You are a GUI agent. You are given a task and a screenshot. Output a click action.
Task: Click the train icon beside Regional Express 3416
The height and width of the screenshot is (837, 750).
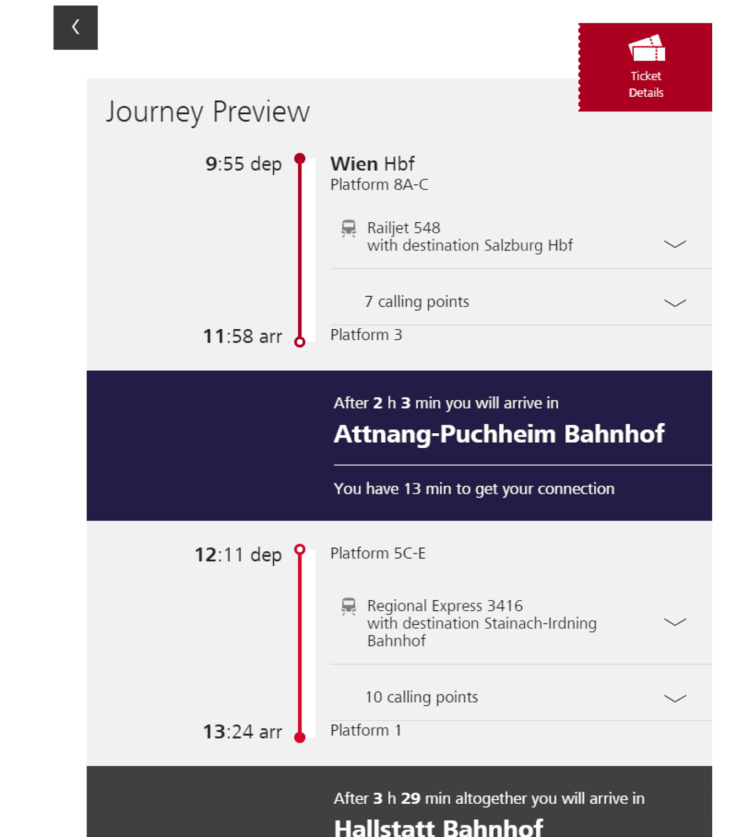click(349, 606)
